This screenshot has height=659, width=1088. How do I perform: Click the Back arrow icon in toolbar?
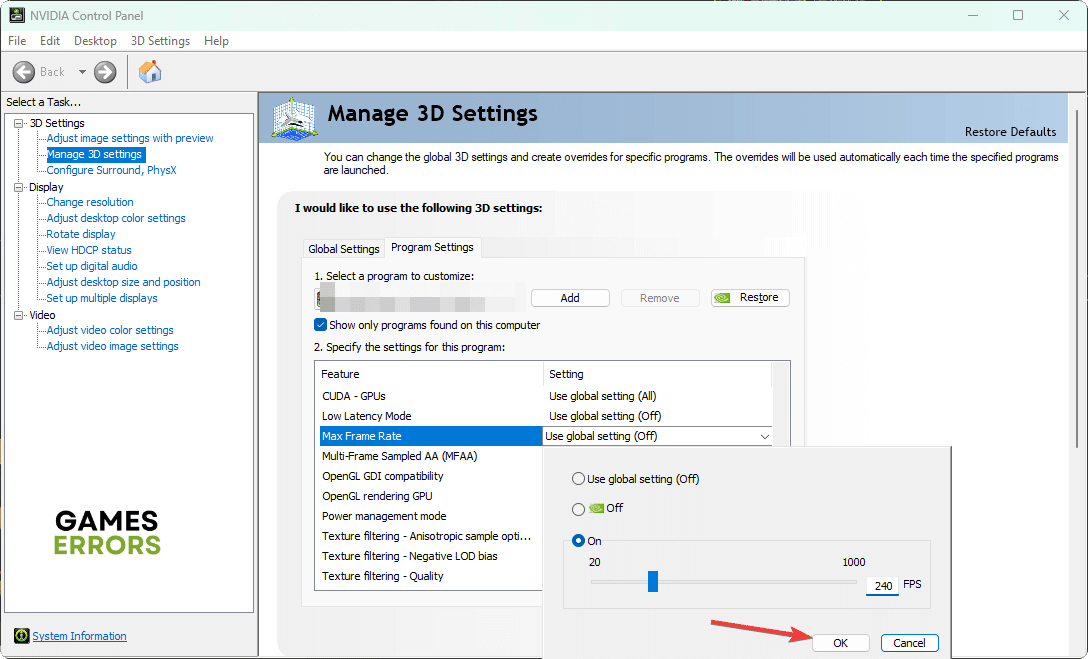[x=25, y=72]
